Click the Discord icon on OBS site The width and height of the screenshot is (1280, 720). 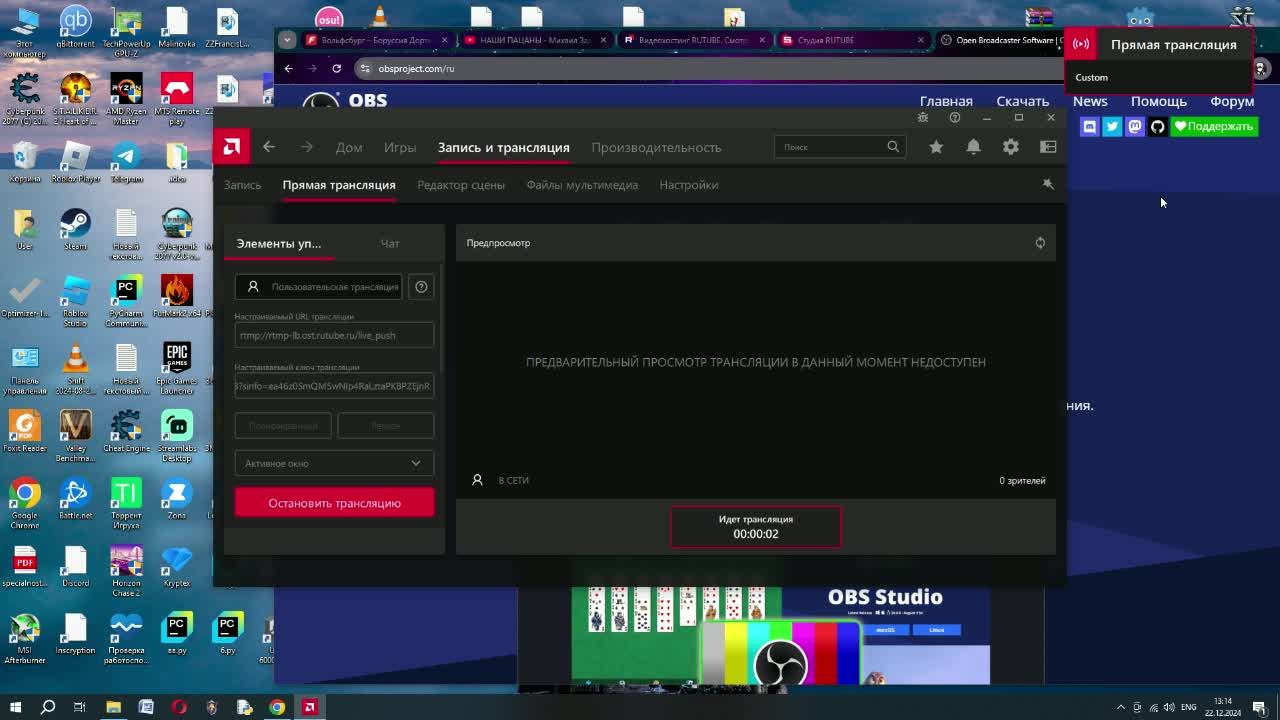tap(1089, 126)
